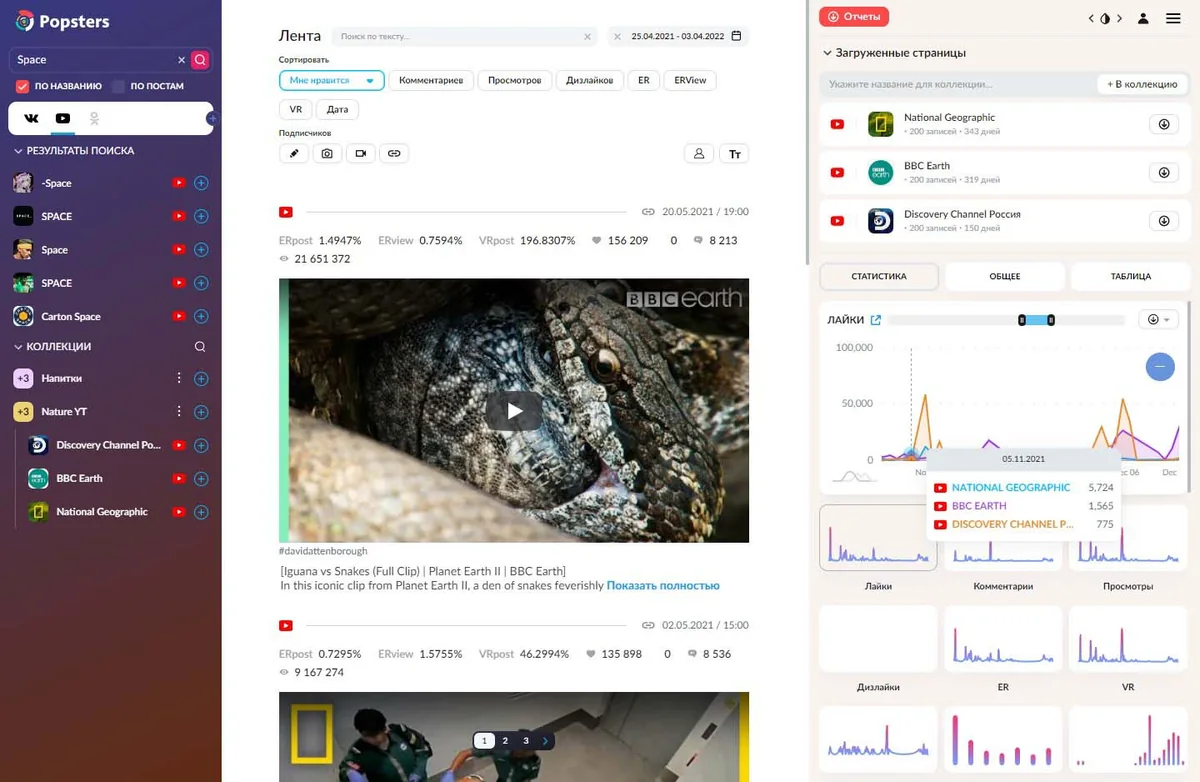Select the Odnoklassniki social network tab
Viewport: 1200px width, 782px height.
pos(94,119)
